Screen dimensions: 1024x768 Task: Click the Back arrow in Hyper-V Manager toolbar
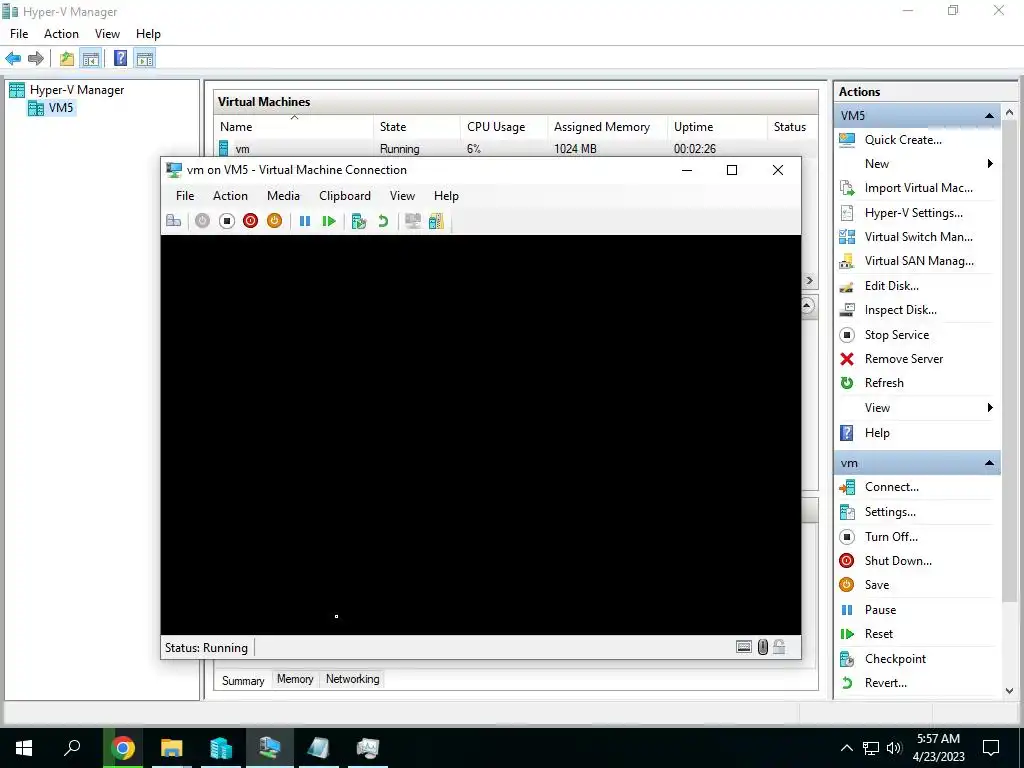(x=13, y=59)
